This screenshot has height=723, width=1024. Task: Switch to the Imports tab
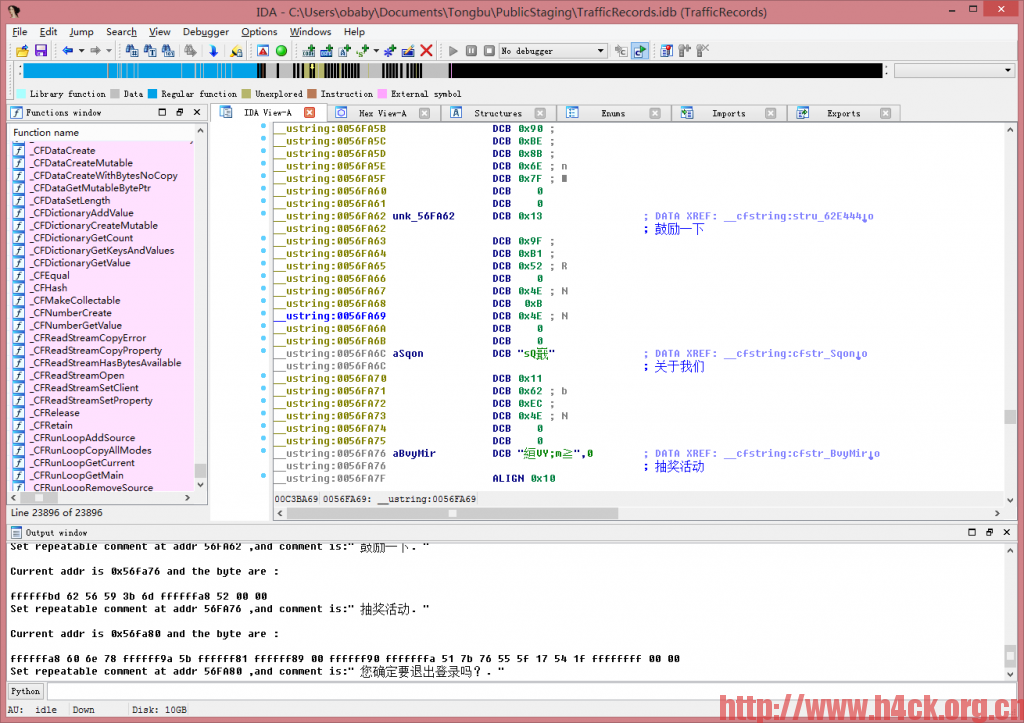pyautogui.click(x=728, y=113)
